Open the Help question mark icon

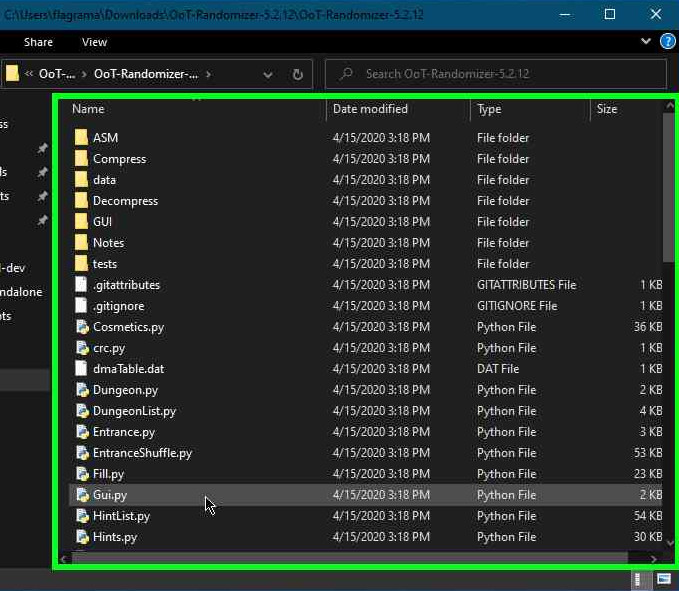pos(667,42)
